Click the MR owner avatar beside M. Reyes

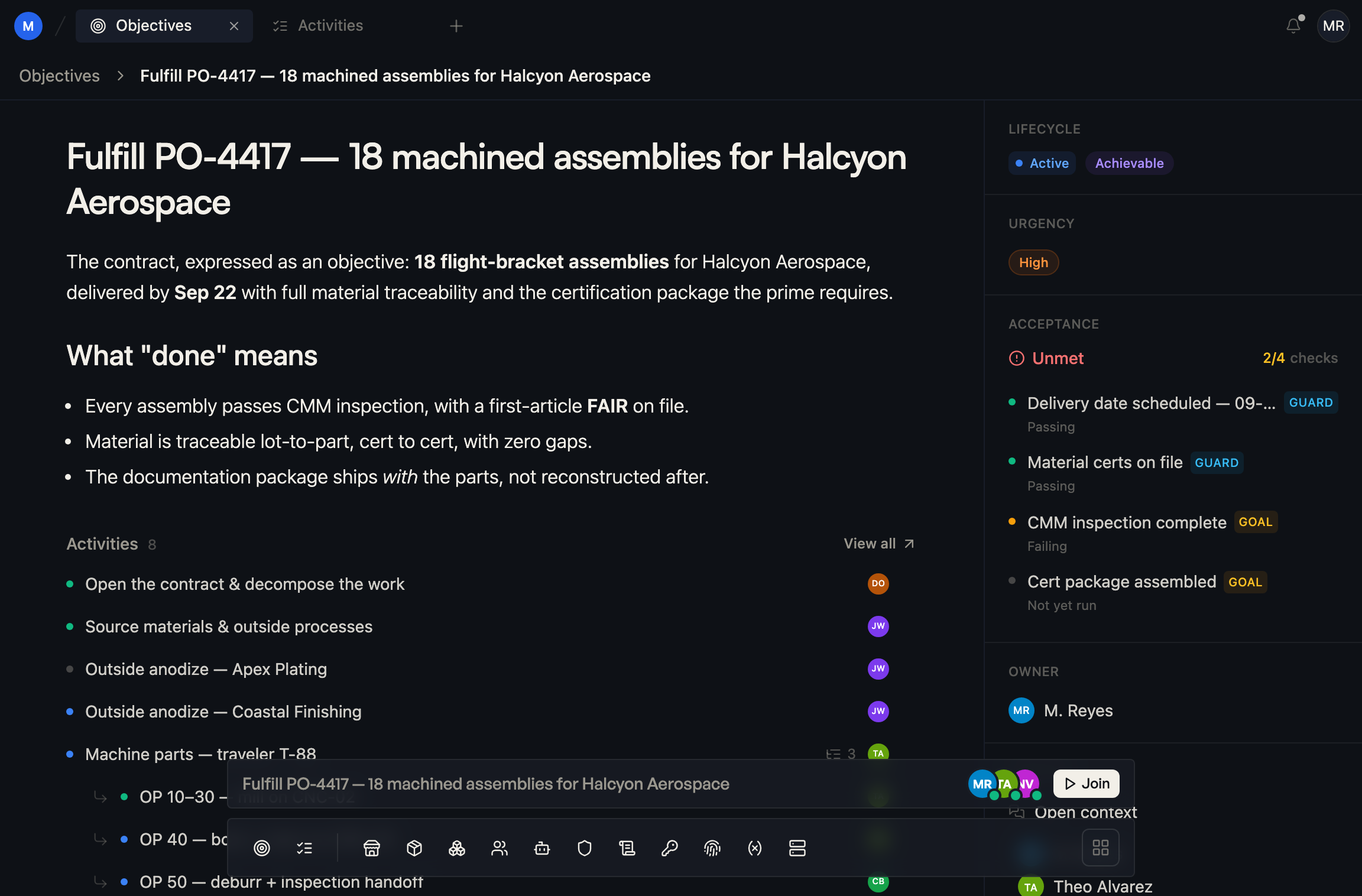tap(1021, 710)
